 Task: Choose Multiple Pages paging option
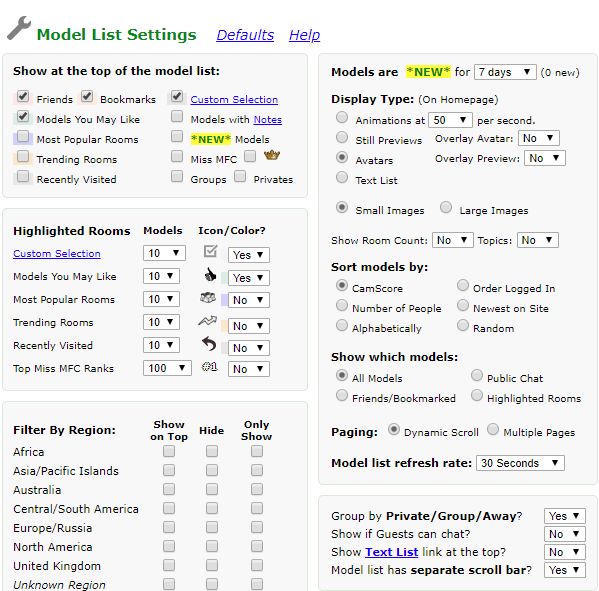493,429
